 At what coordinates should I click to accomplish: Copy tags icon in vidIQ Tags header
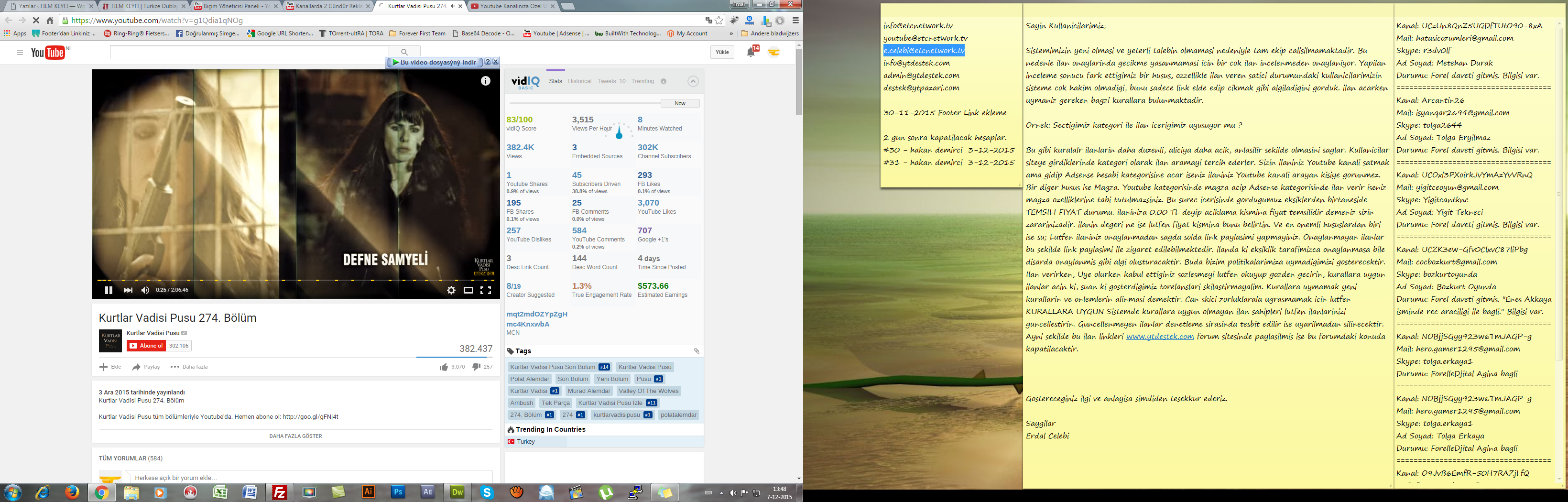[697, 351]
